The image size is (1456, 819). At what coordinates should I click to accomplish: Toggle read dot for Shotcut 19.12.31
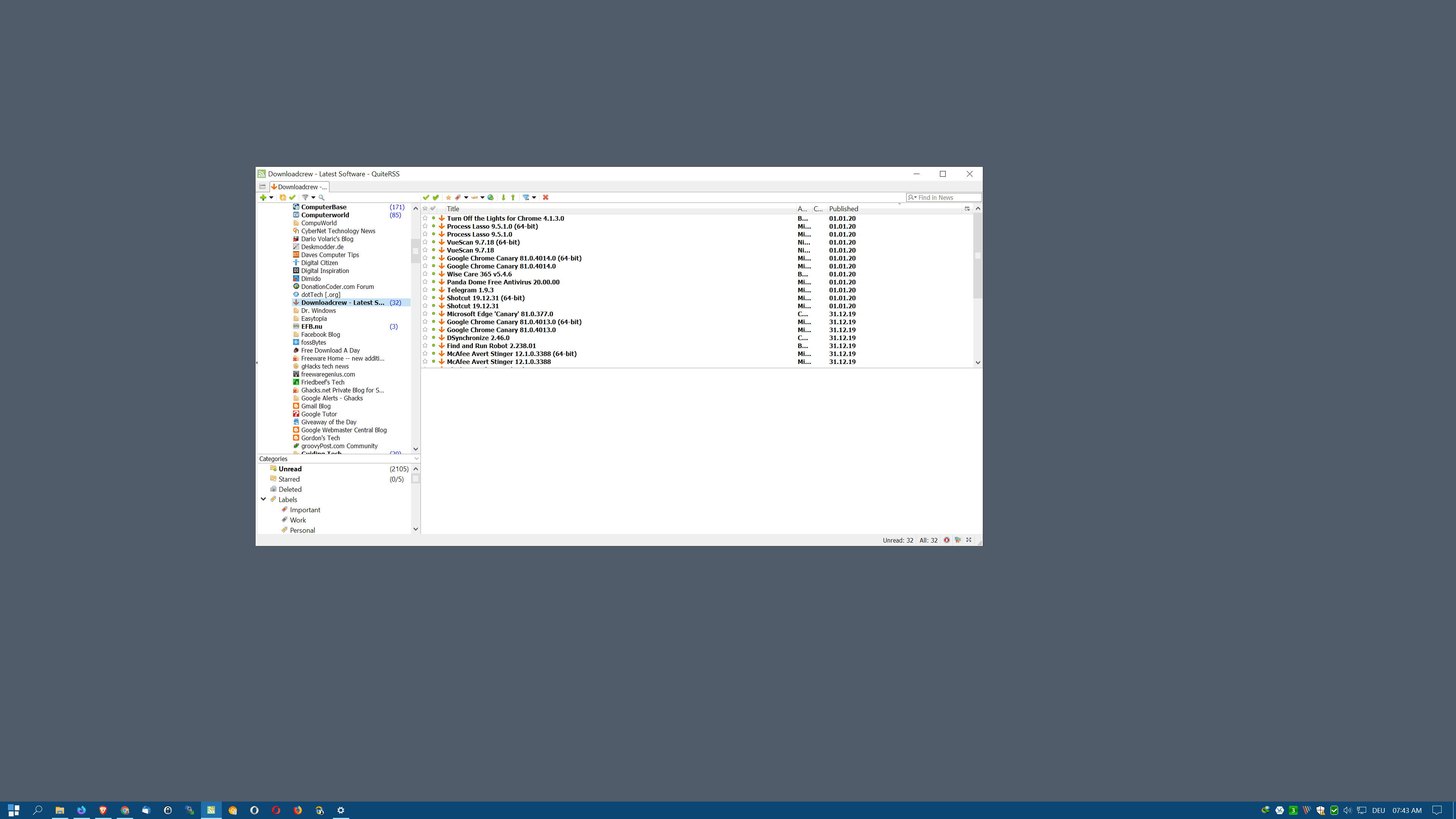coord(433,306)
